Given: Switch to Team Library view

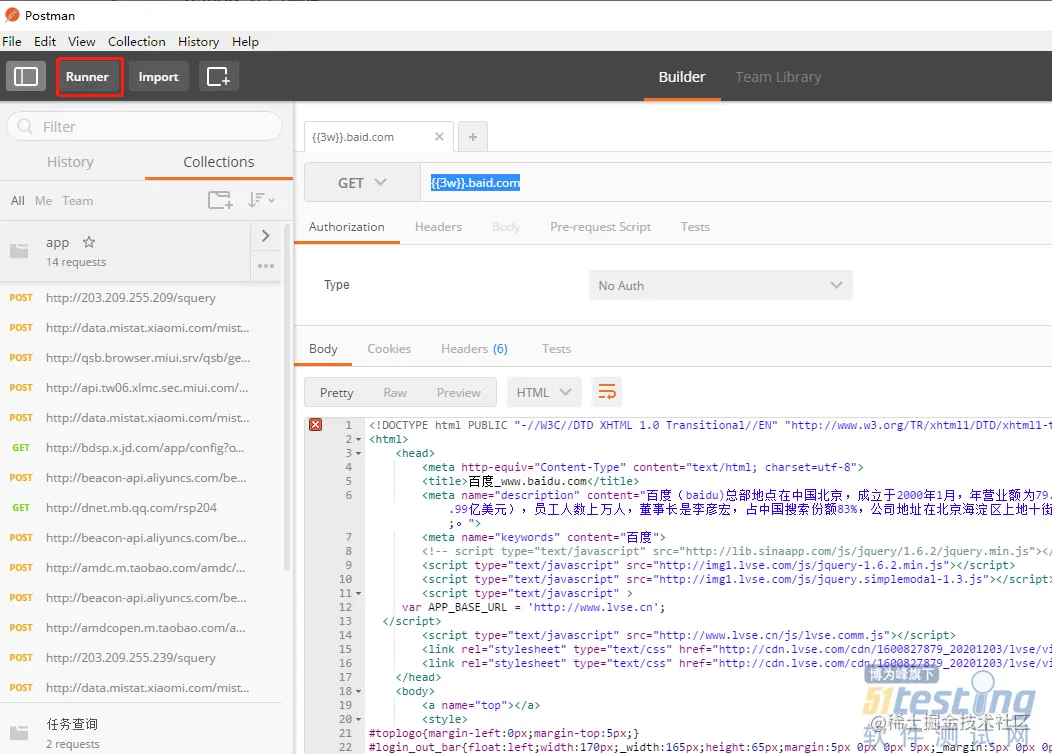Looking at the screenshot, I should (x=778, y=77).
